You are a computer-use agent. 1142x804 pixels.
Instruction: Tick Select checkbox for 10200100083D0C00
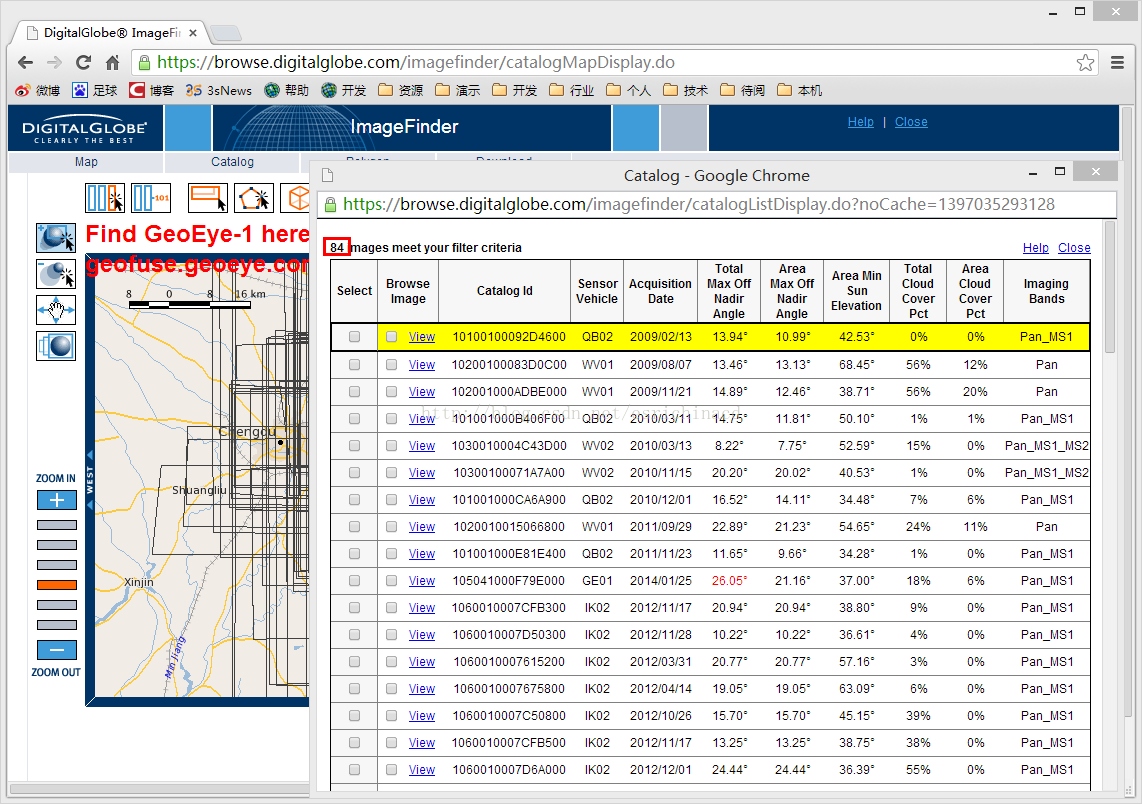[355, 364]
